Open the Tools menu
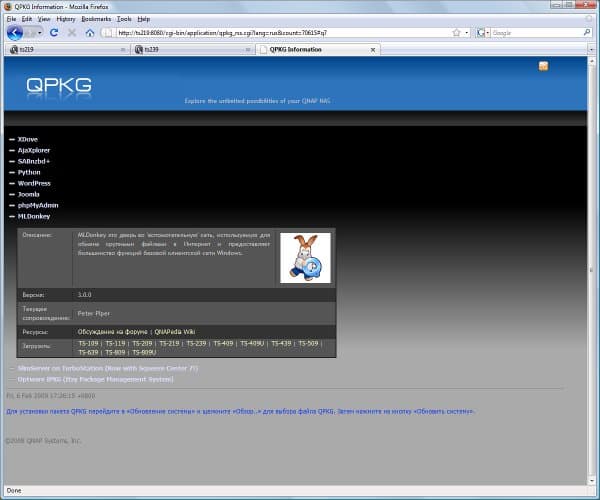600x500 pixels. [124, 19]
